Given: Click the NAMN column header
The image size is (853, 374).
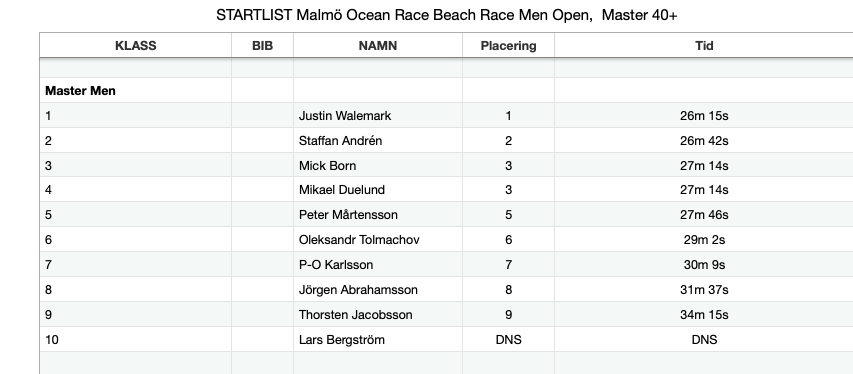Looking at the screenshot, I should [378, 45].
